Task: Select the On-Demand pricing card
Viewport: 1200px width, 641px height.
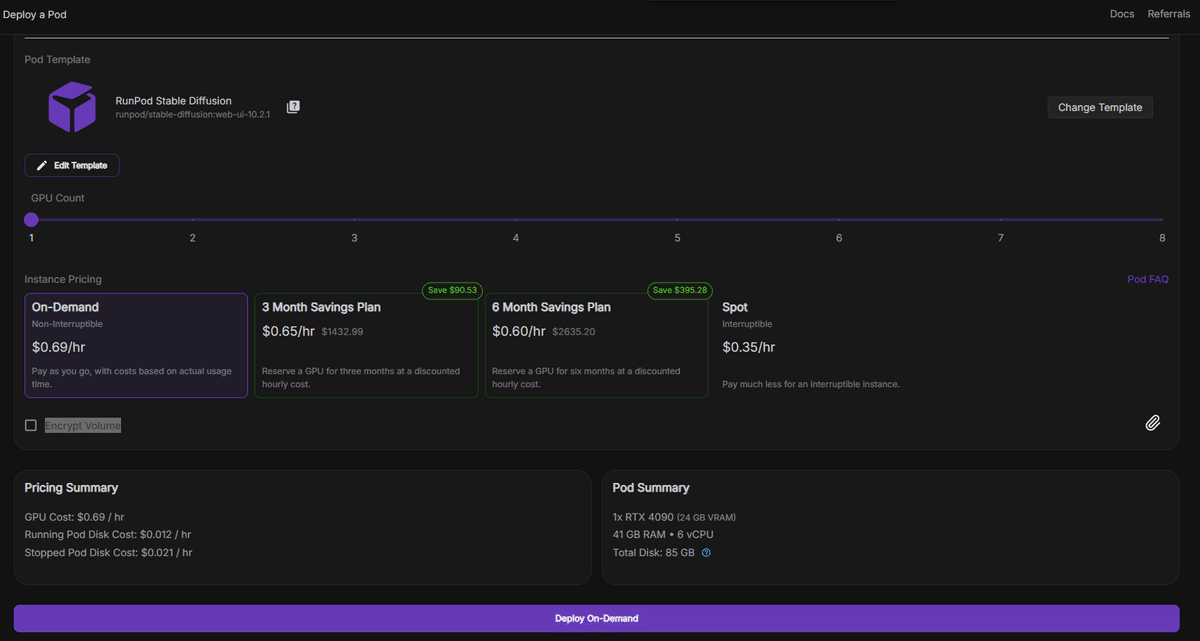Action: pyautogui.click(x=136, y=345)
